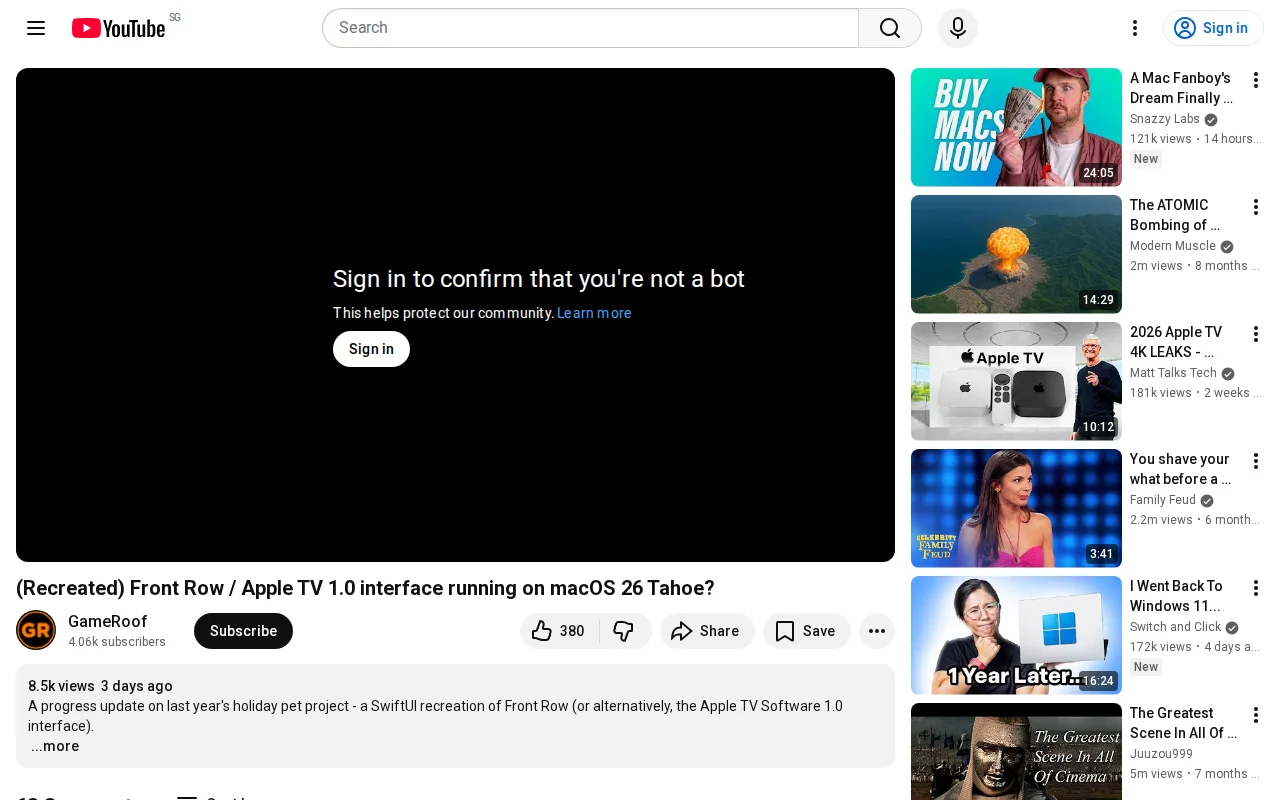The height and width of the screenshot is (800, 1280).
Task: Click the description text about SwiftUI recreation
Action: (x=435, y=716)
